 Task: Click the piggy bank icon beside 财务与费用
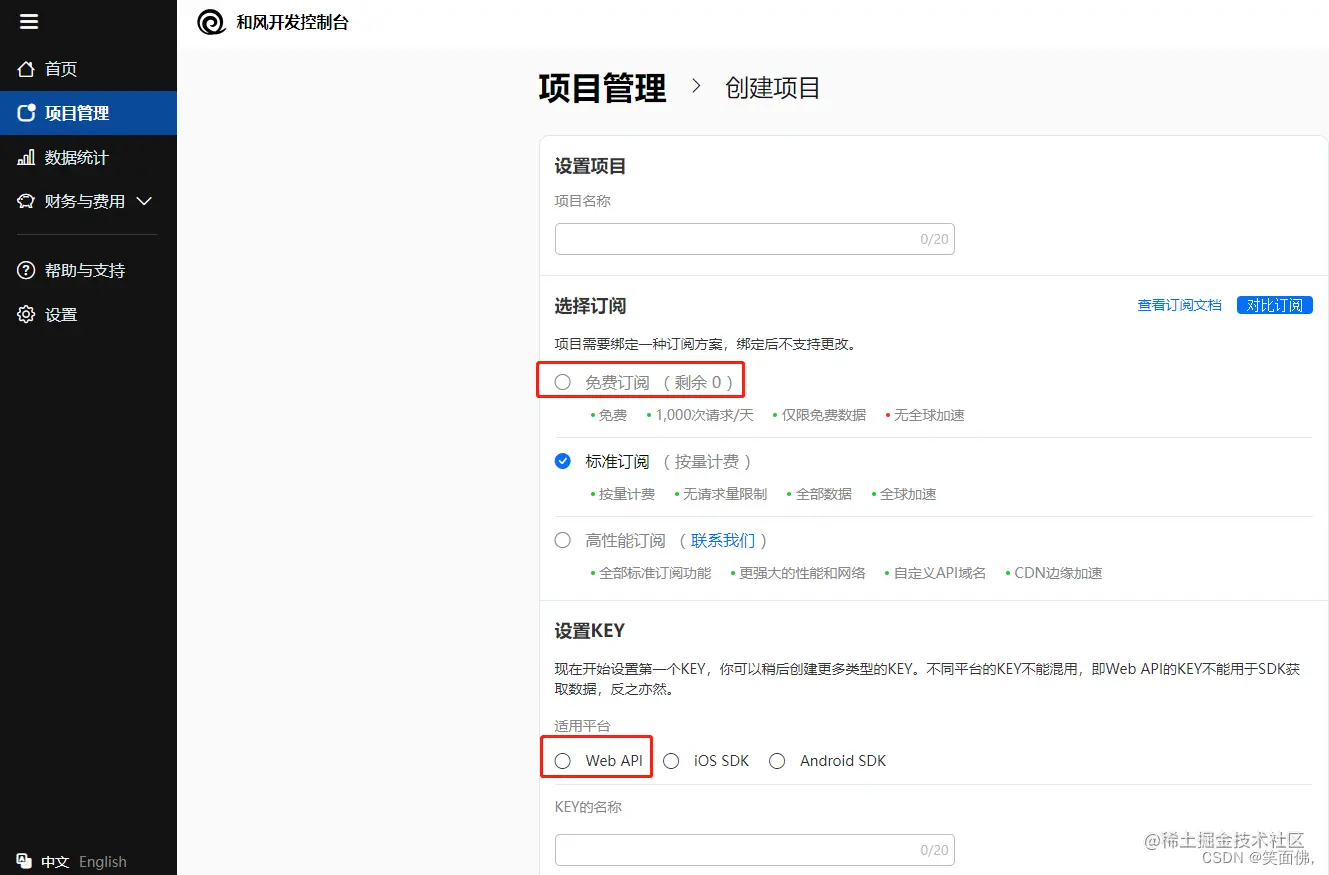pos(26,201)
